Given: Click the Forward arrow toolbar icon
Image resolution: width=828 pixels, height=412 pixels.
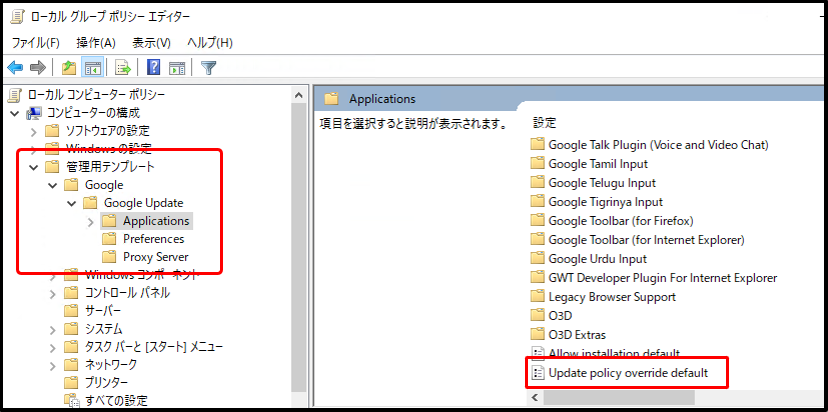Looking at the screenshot, I should (38, 67).
